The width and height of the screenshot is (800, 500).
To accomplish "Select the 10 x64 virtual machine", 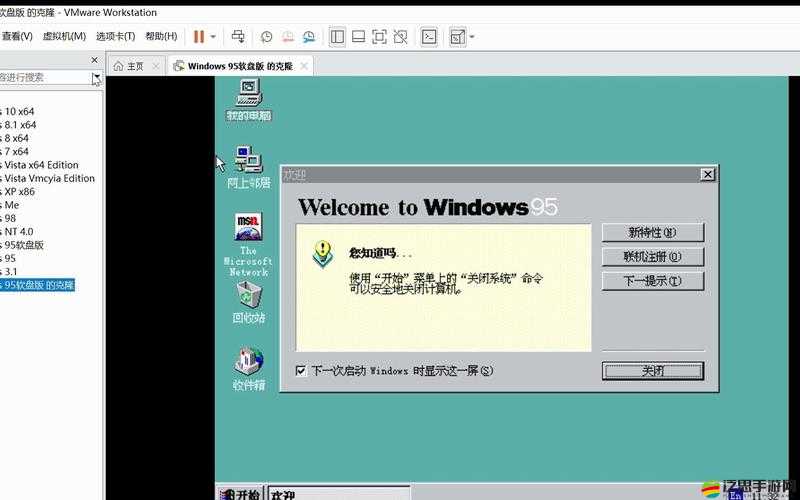I will click(x=17, y=111).
